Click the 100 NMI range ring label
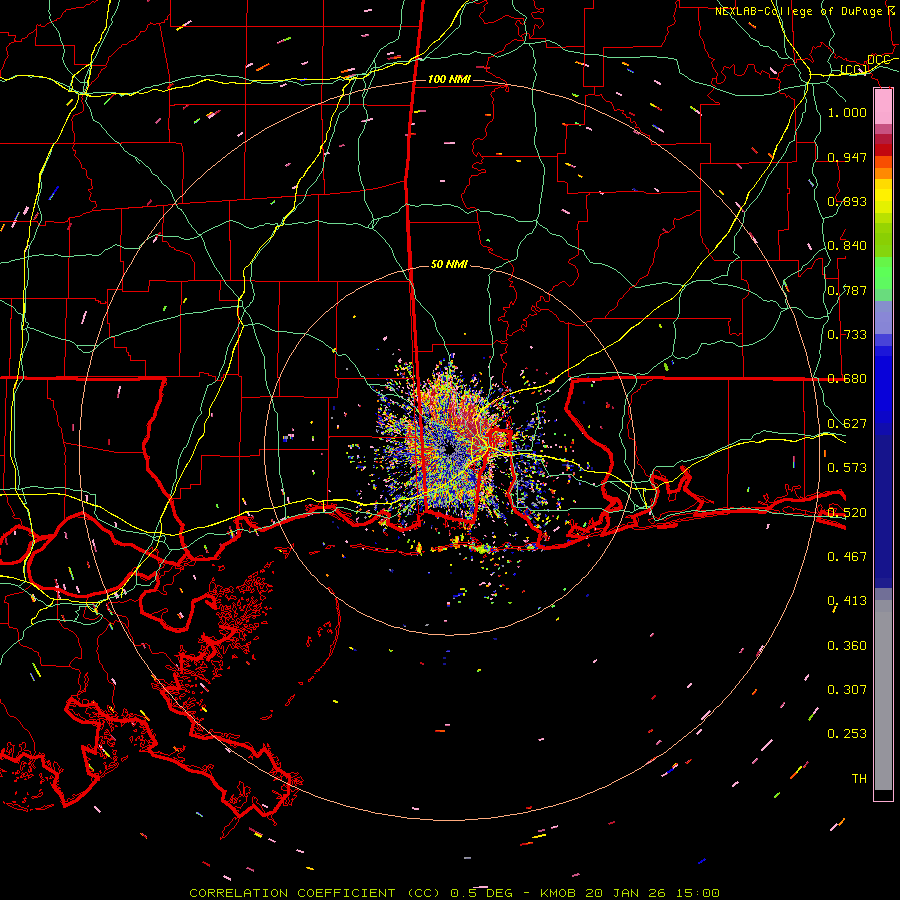Screen dimensions: 900x900 [x=449, y=79]
